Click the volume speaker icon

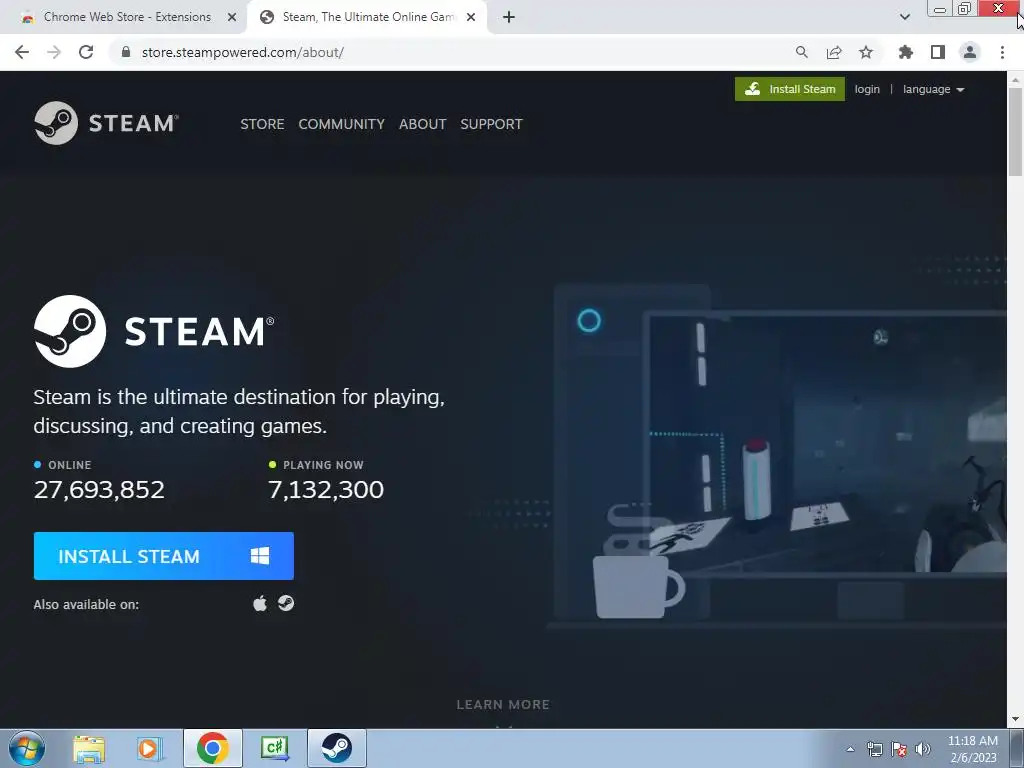click(923, 749)
